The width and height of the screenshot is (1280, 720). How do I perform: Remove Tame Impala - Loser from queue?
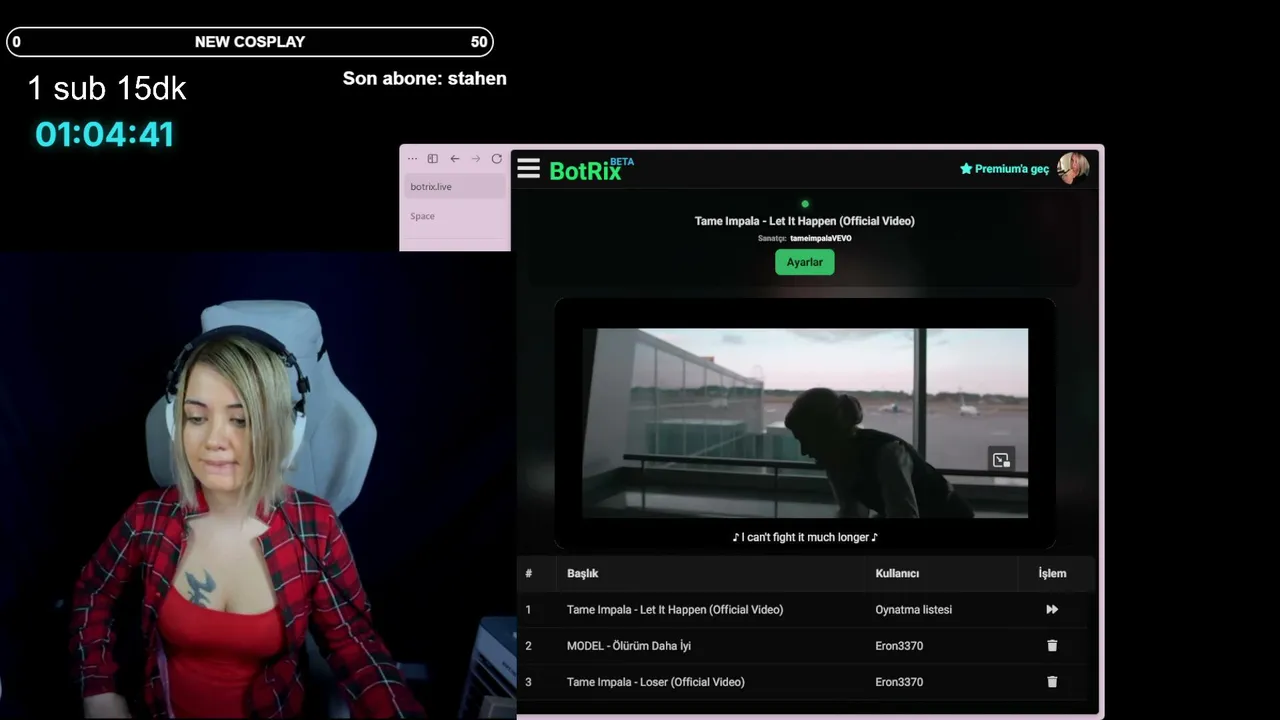pos(1052,682)
